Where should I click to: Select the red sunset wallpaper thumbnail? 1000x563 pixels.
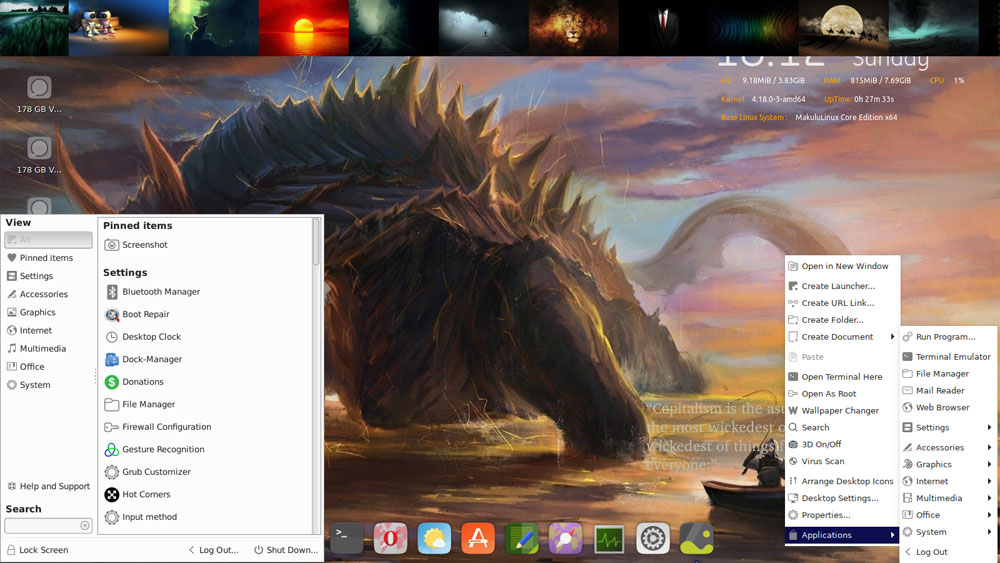(x=304, y=27)
